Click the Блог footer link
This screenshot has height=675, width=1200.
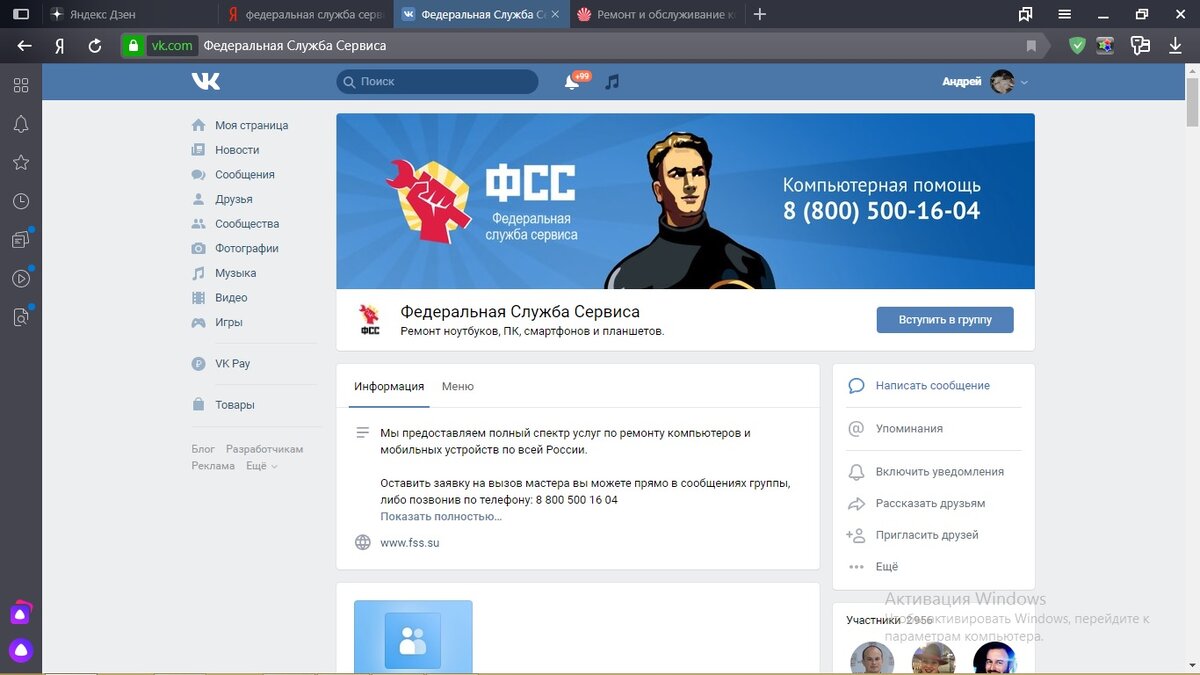pos(203,449)
